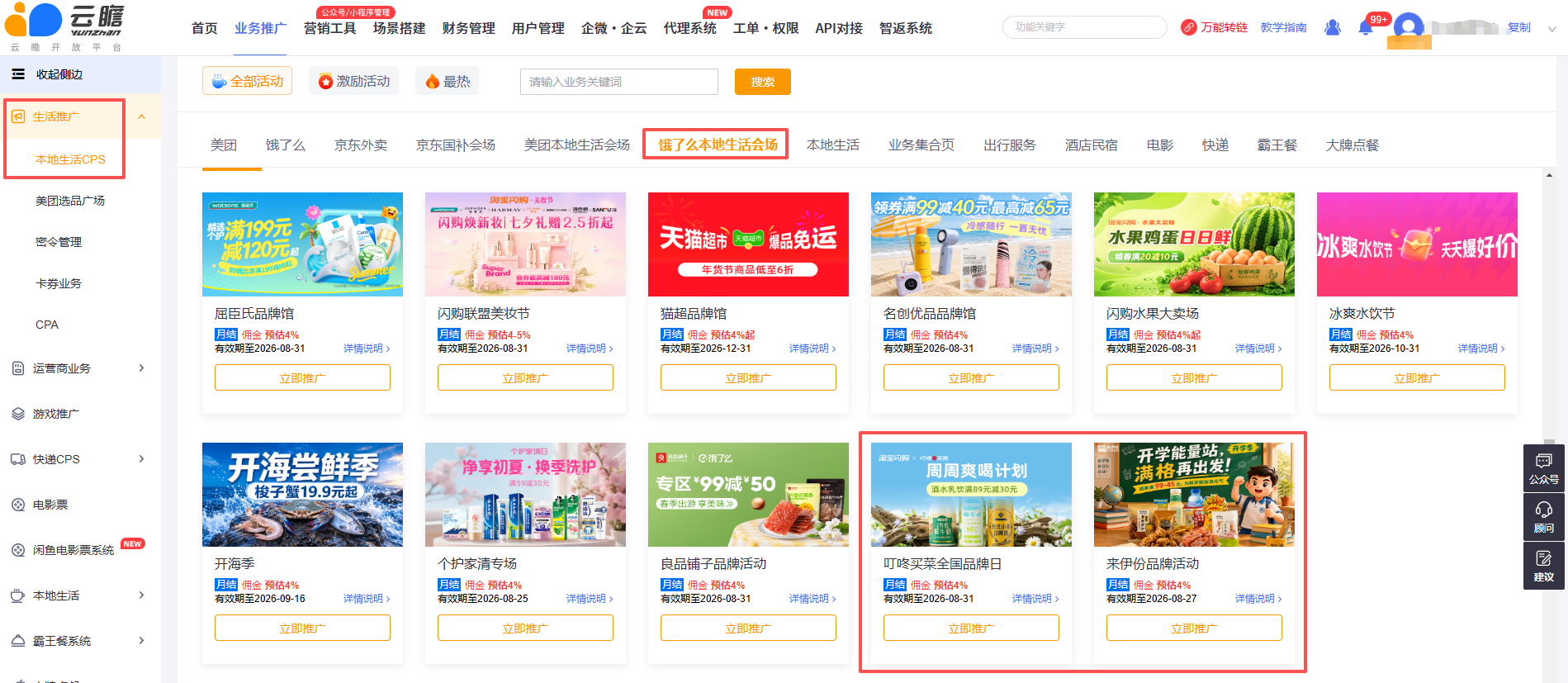Click the 万能转链 red link icon
This screenshot has height=683, width=1568.
pos(1188,27)
